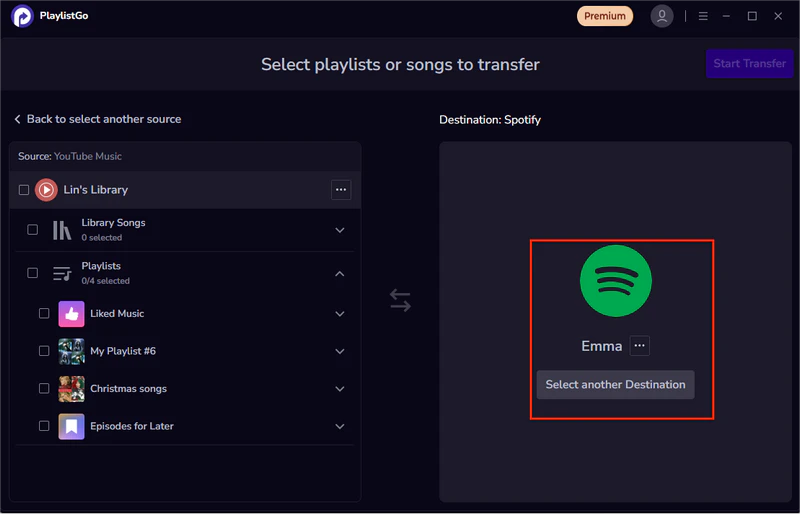Click Select another Destination button
Screen dimensions: 800x514
(x=615, y=384)
